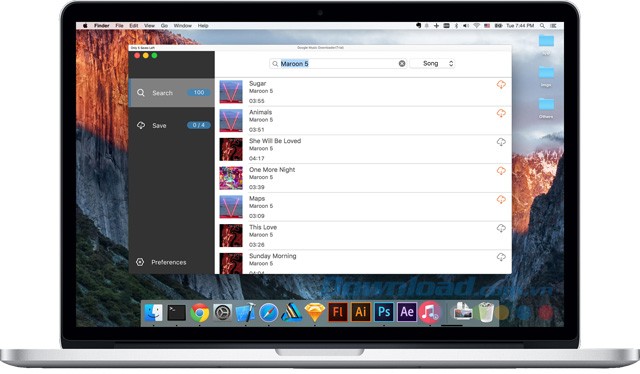Click the magnifier icon inside search field
Viewport: 640px width, 374px height.
275,64
